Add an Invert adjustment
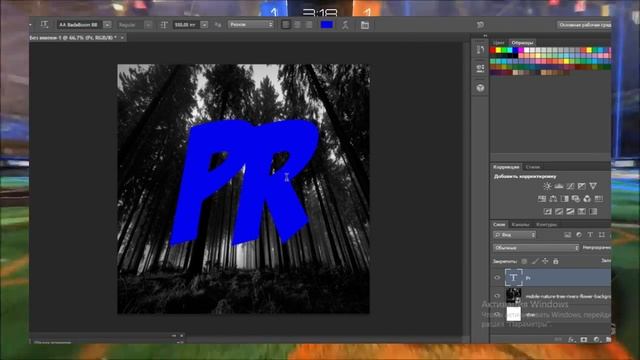This screenshot has width=640, height=360. click(x=548, y=211)
